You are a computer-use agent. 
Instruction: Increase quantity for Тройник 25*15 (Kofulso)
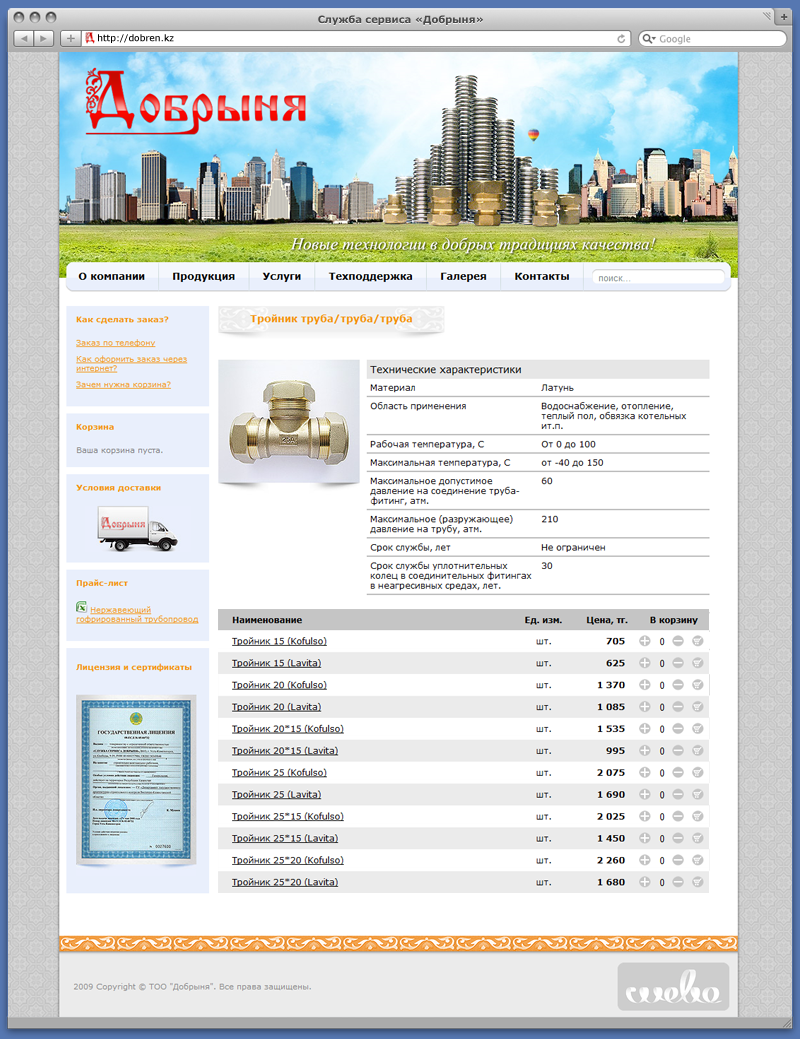644,816
